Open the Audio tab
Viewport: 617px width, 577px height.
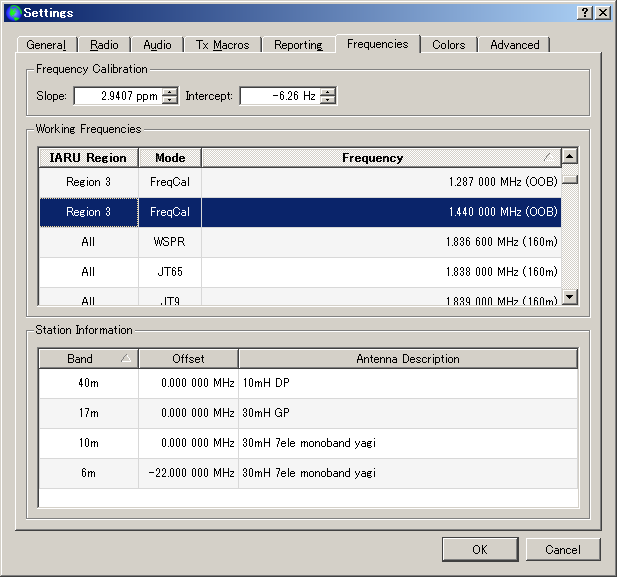tap(157, 45)
